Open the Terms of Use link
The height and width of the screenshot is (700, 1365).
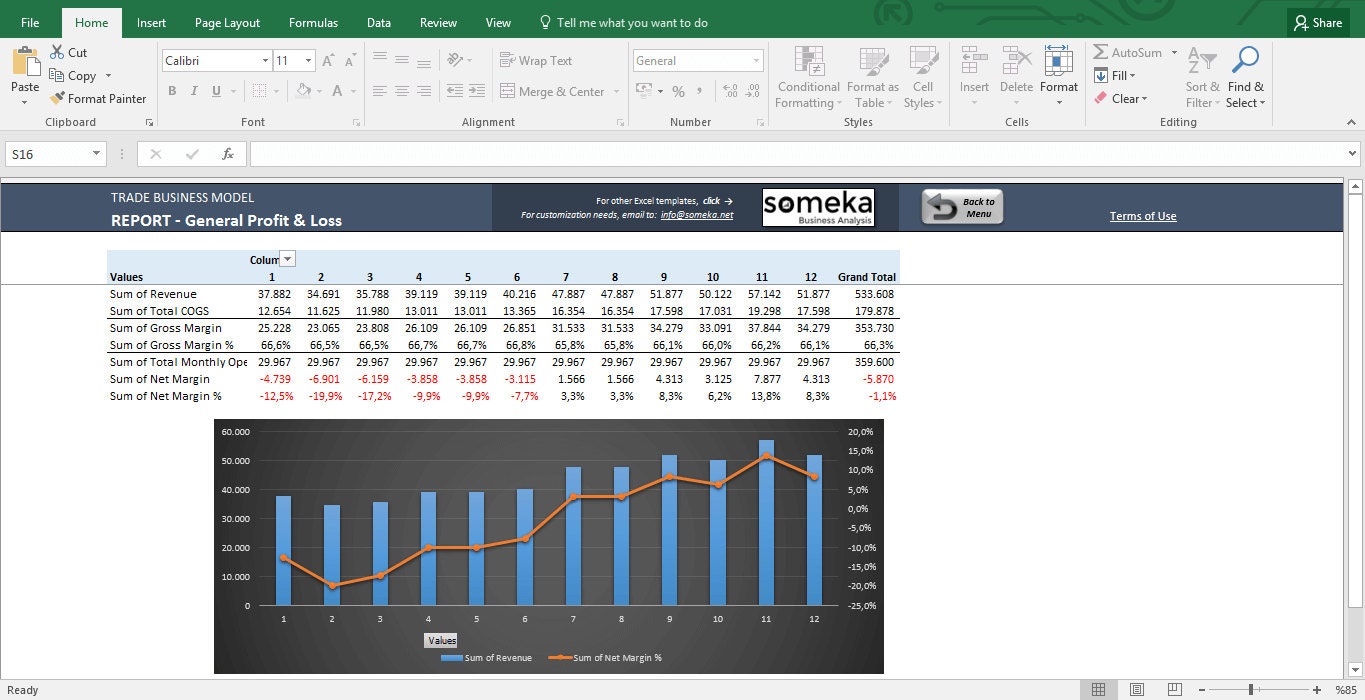[x=1142, y=215]
